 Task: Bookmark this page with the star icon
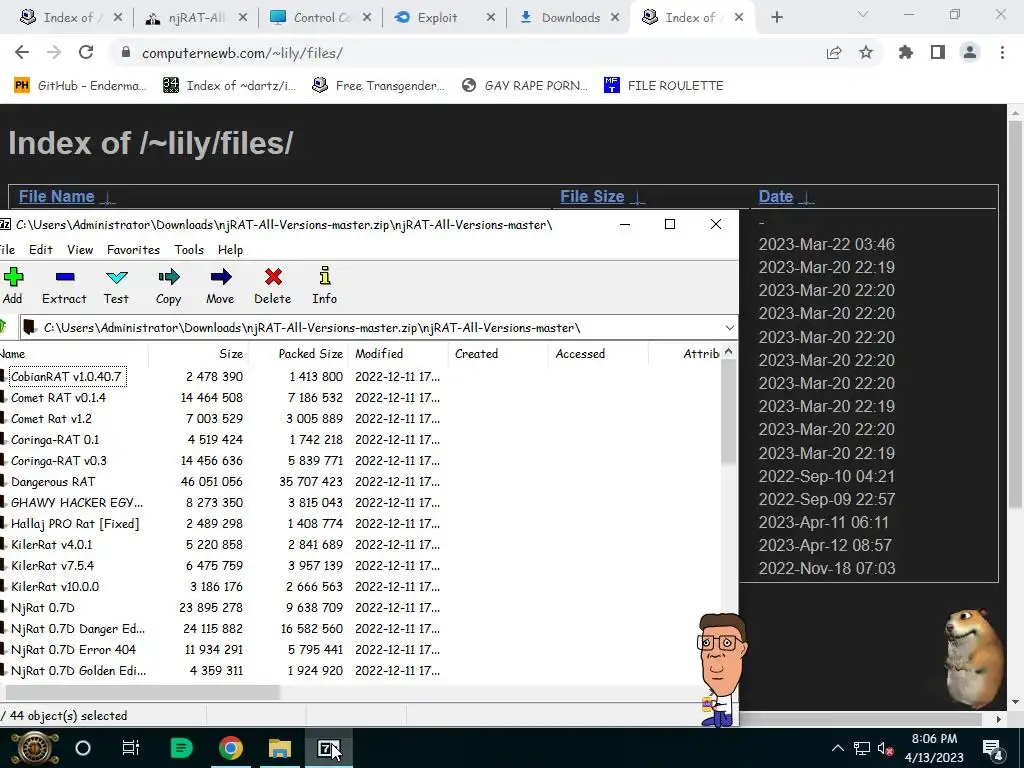pyautogui.click(x=866, y=52)
